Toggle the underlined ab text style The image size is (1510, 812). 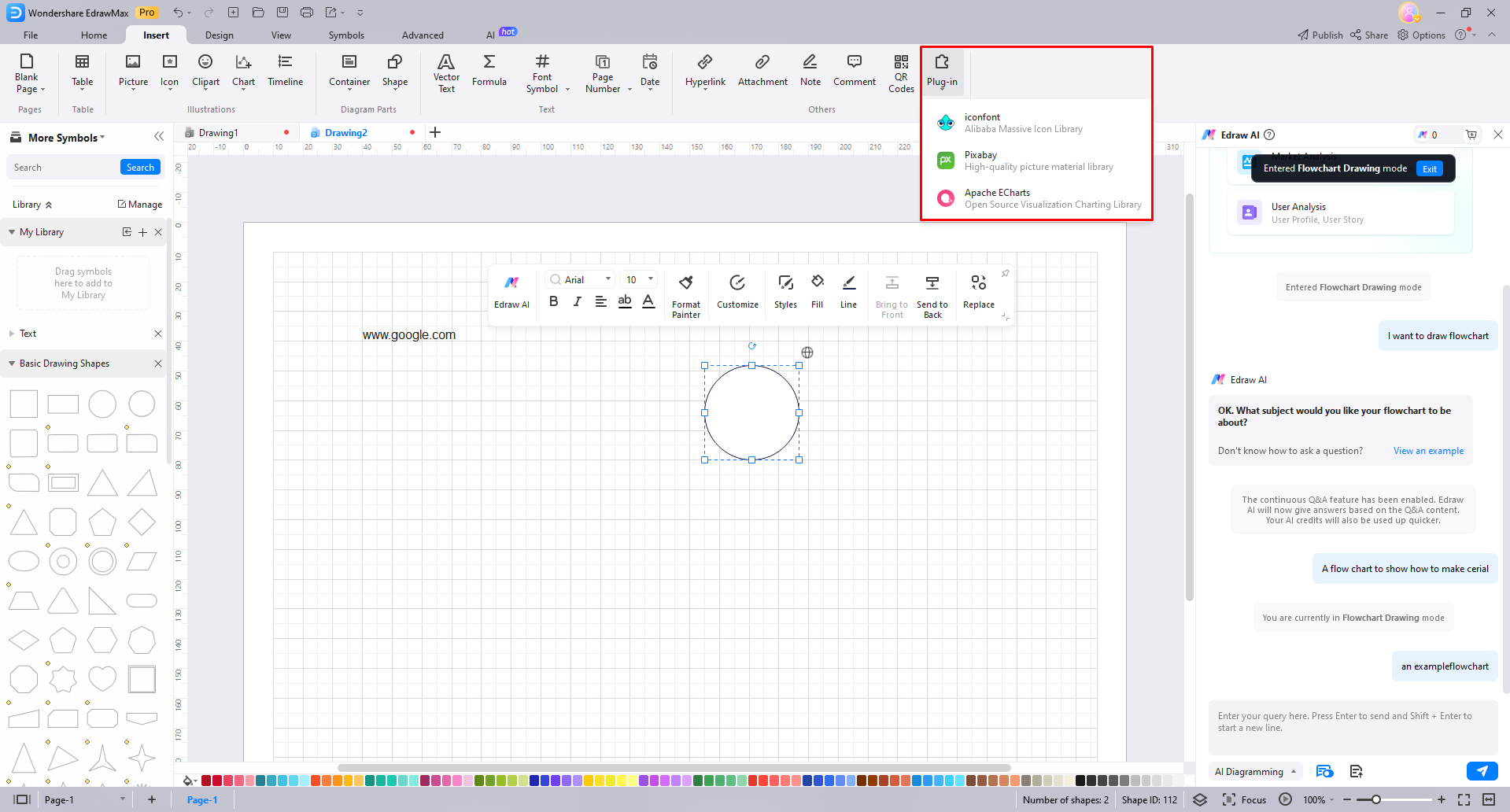[x=625, y=301]
